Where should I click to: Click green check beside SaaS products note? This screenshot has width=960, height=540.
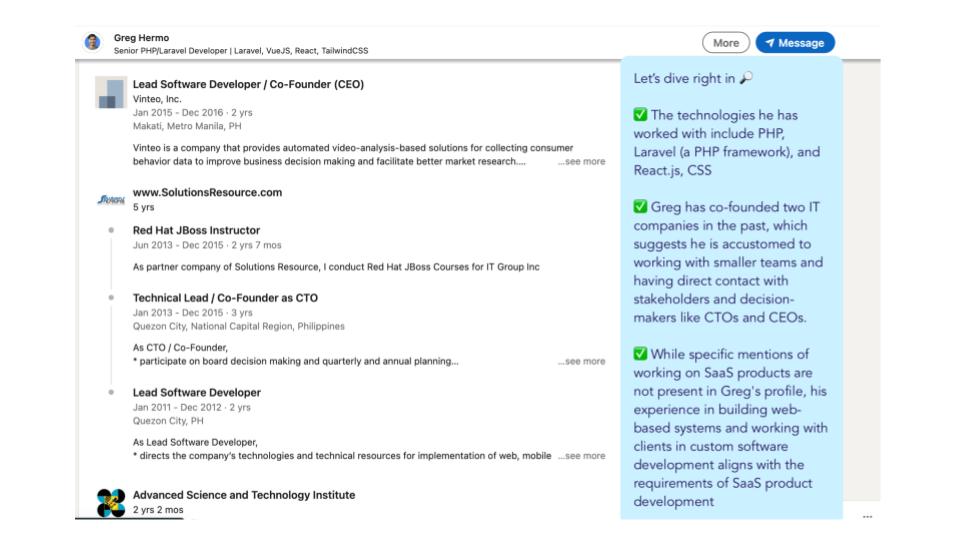[x=640, y=354]
